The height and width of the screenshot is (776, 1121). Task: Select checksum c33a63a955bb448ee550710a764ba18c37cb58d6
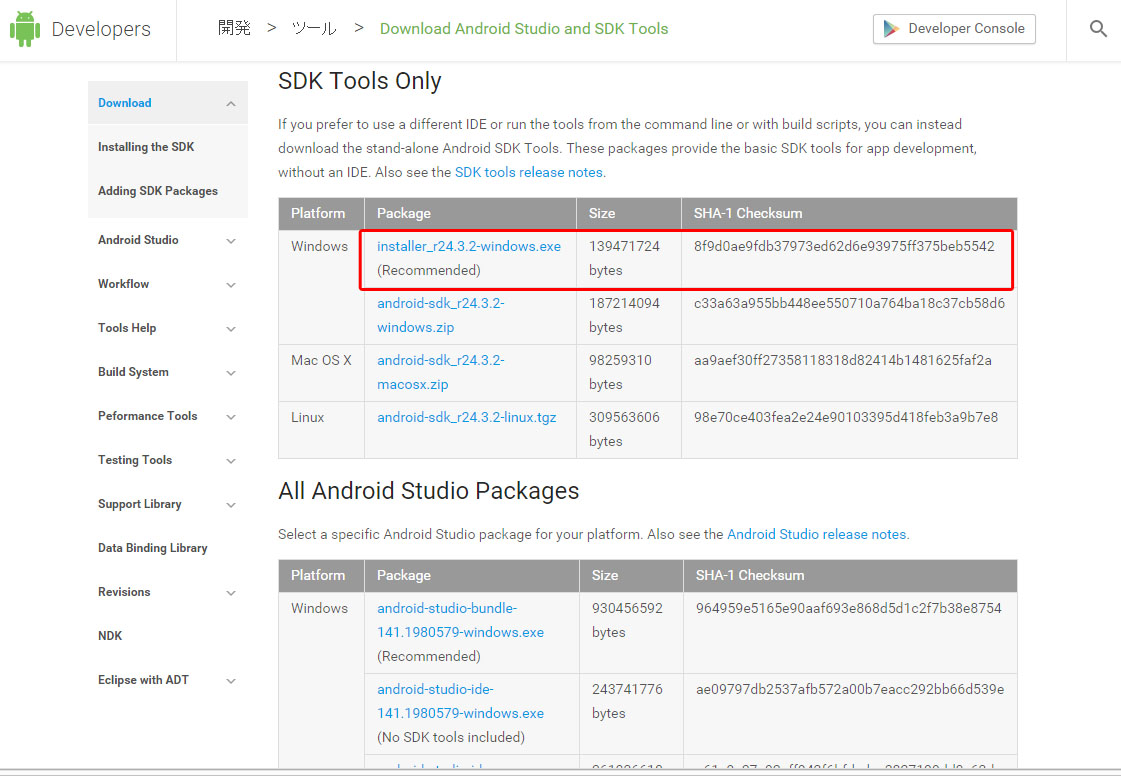pos(849,303)
